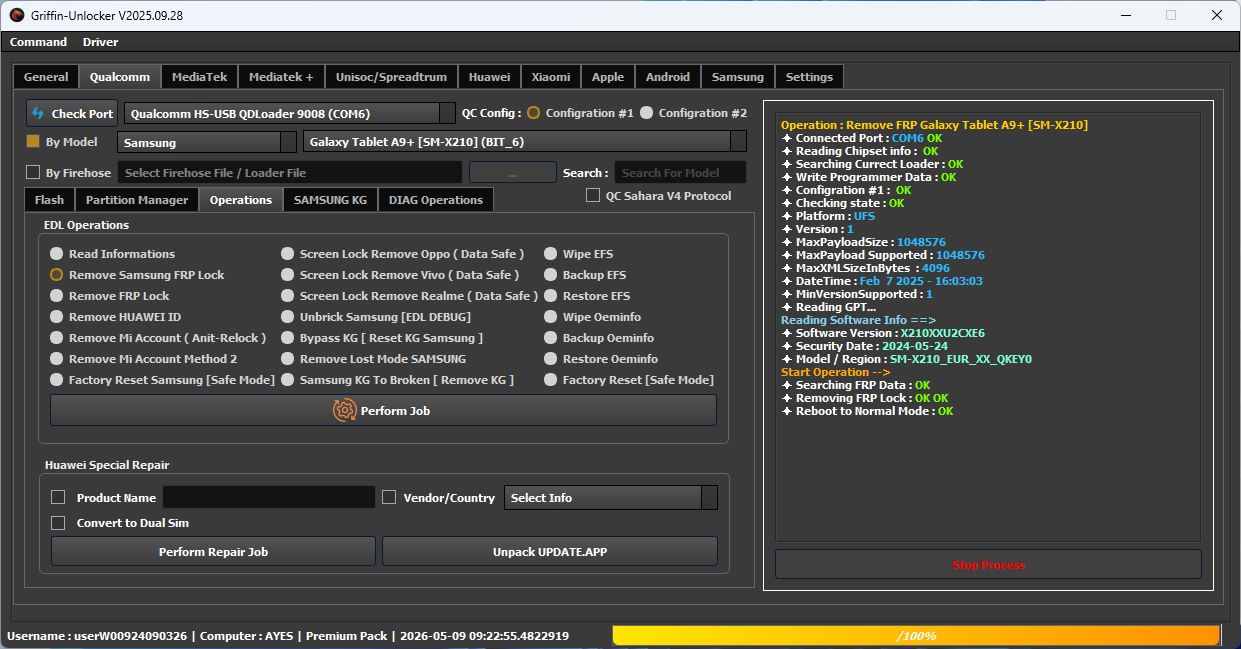1241x649 pixels.
Task: Expand the Galaxy Tablet A9+ model dropdown
Action: [x=525, y=142]
